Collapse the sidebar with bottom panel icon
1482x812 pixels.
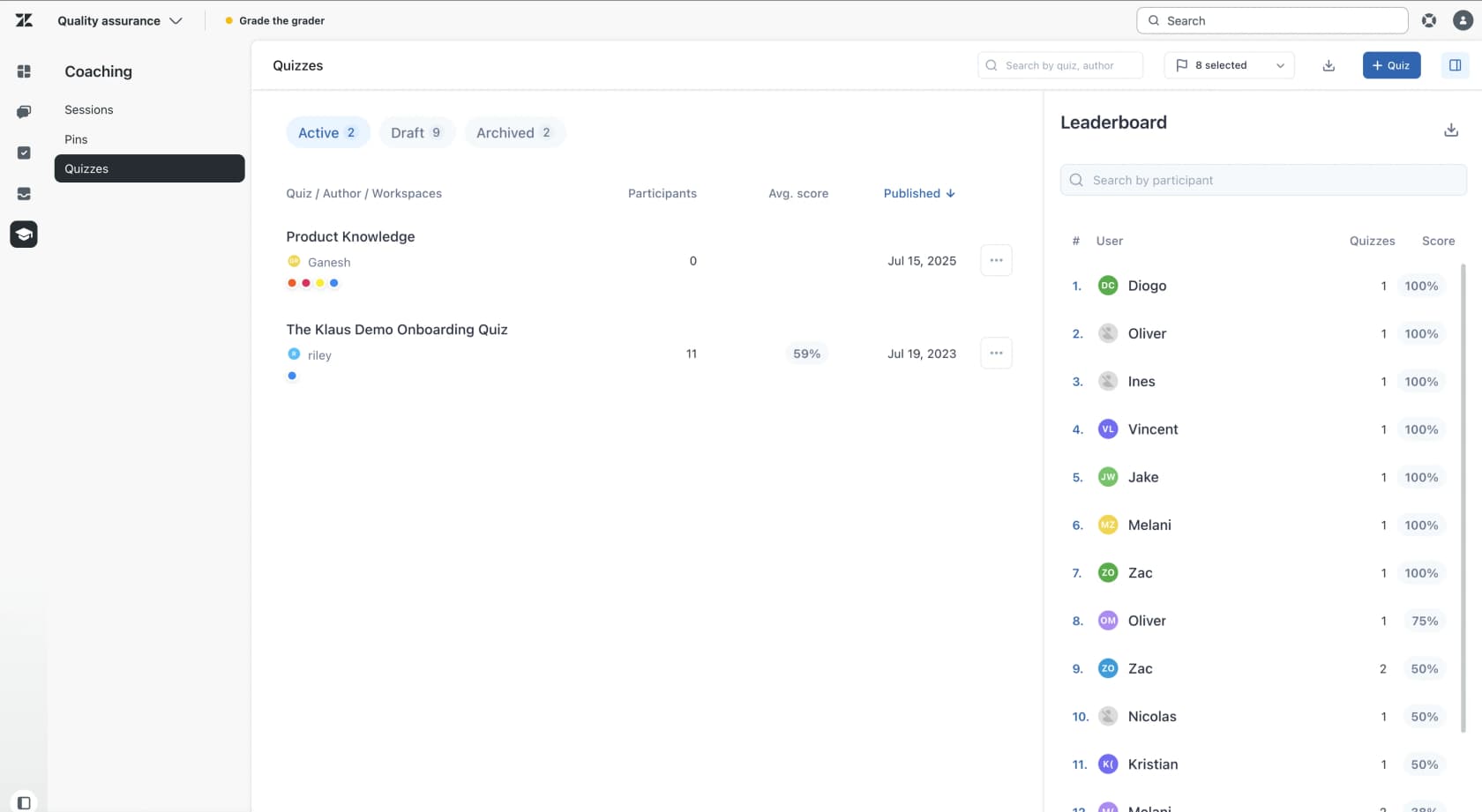click(24, 802)
